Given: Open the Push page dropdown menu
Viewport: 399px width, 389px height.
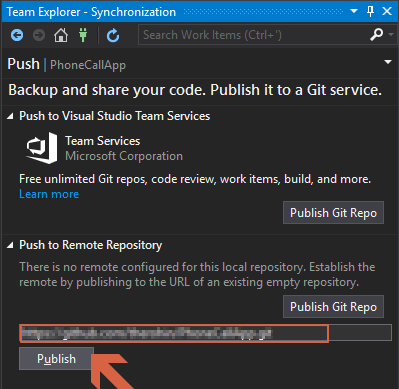Looking at the screenshot, I should tap(388, 62).
